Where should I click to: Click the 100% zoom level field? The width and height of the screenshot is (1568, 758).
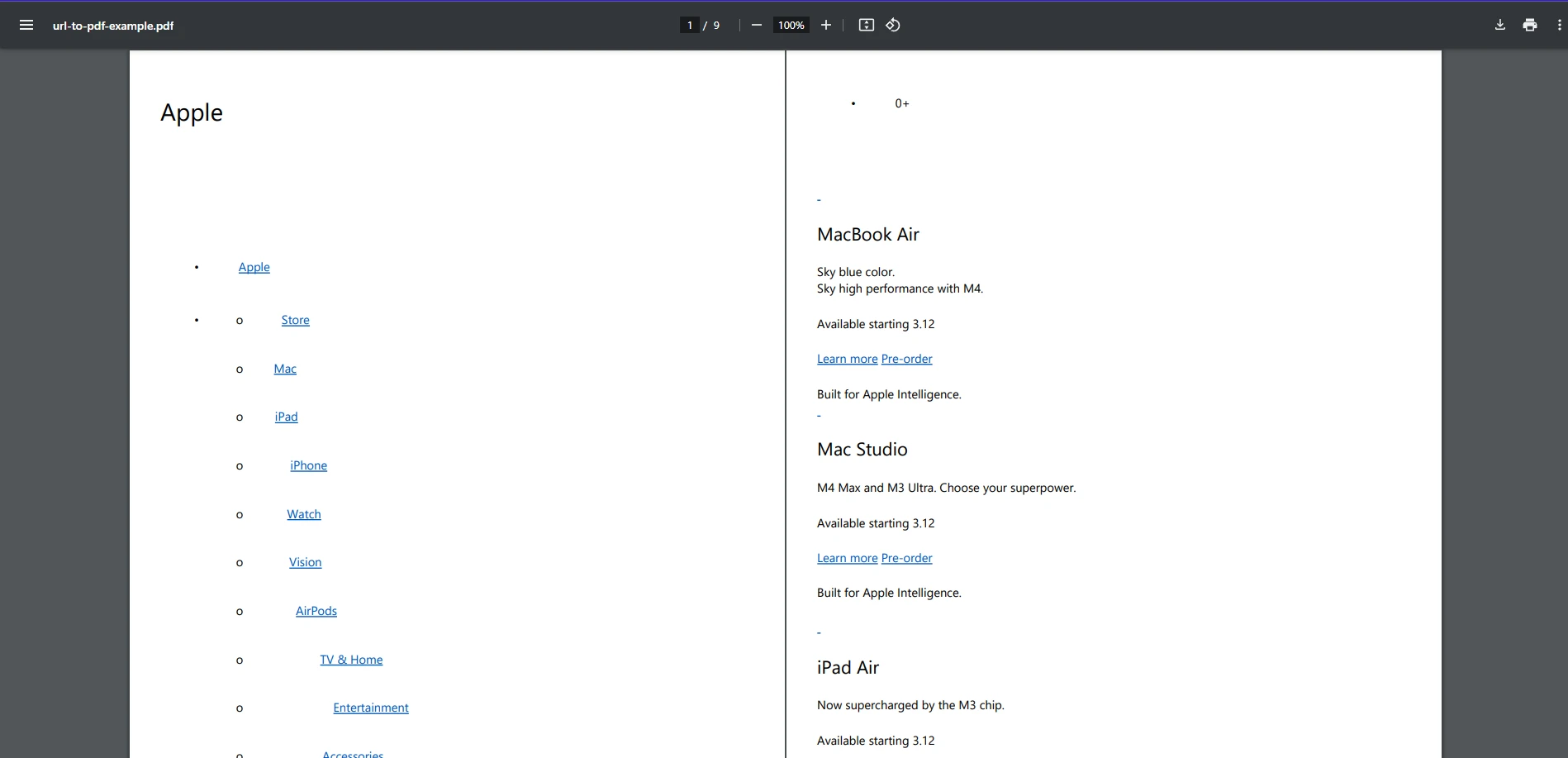(x=791, y=25)
